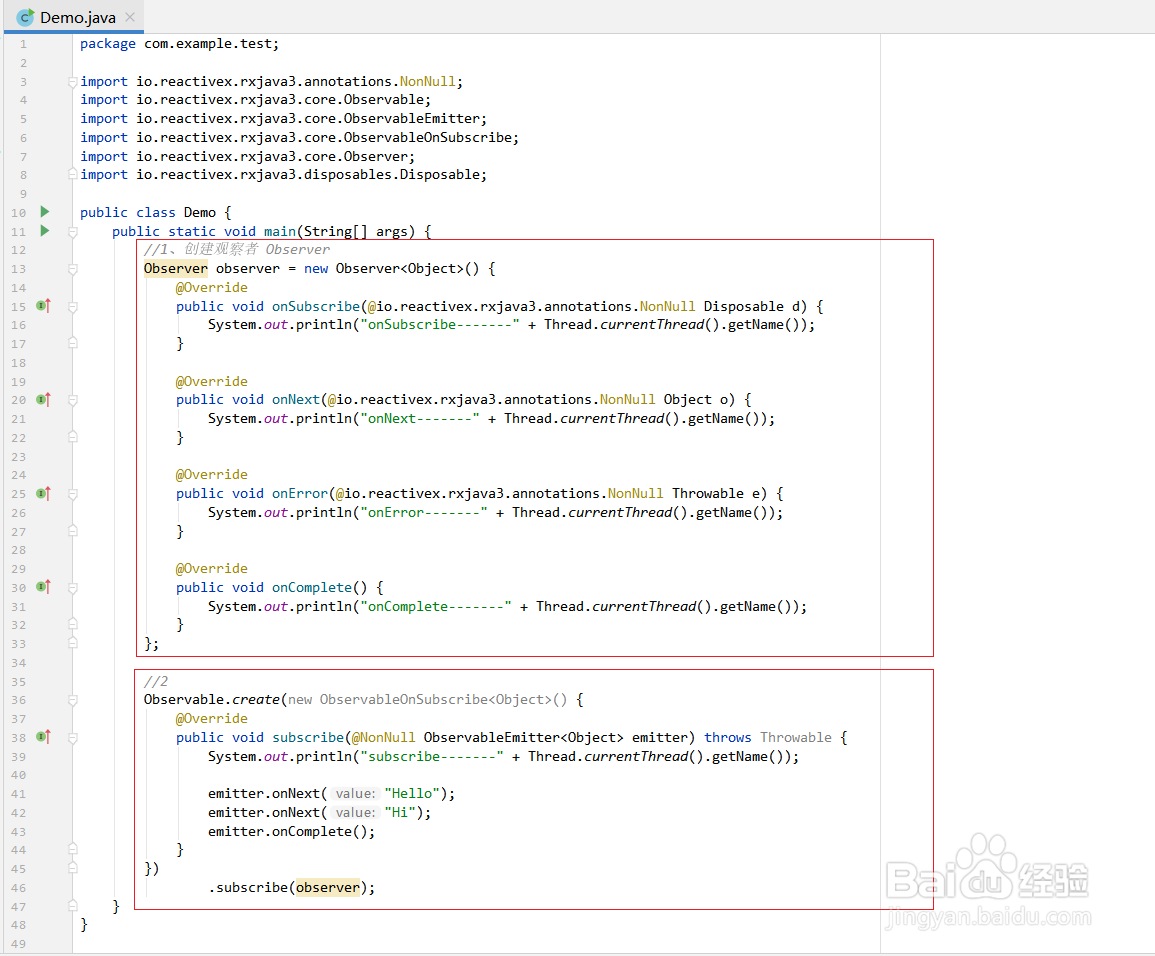Click the 'onSubscribe' method name declaration

pos(316,306)
